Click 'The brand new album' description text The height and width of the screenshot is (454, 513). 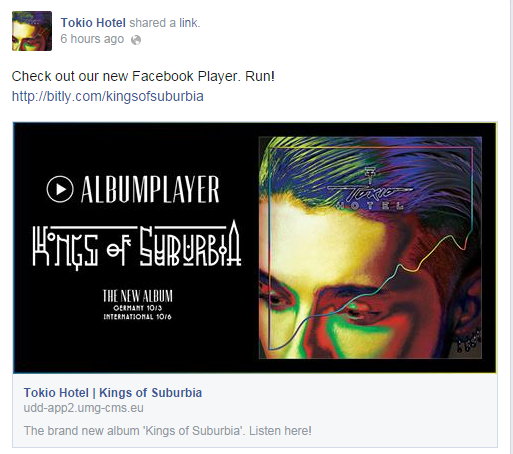(168, 431)
